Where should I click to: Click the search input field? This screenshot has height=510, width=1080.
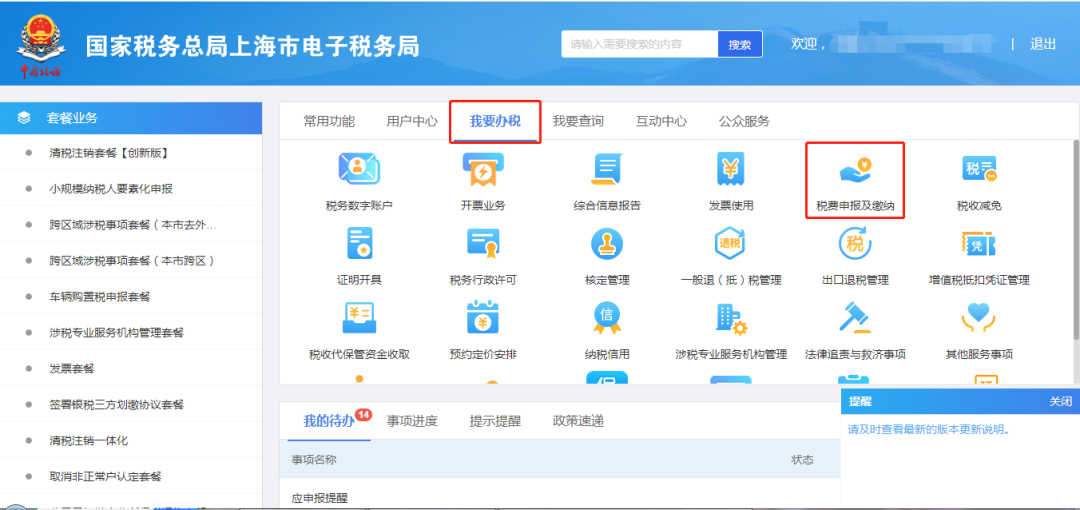click(x=640, y=44)
